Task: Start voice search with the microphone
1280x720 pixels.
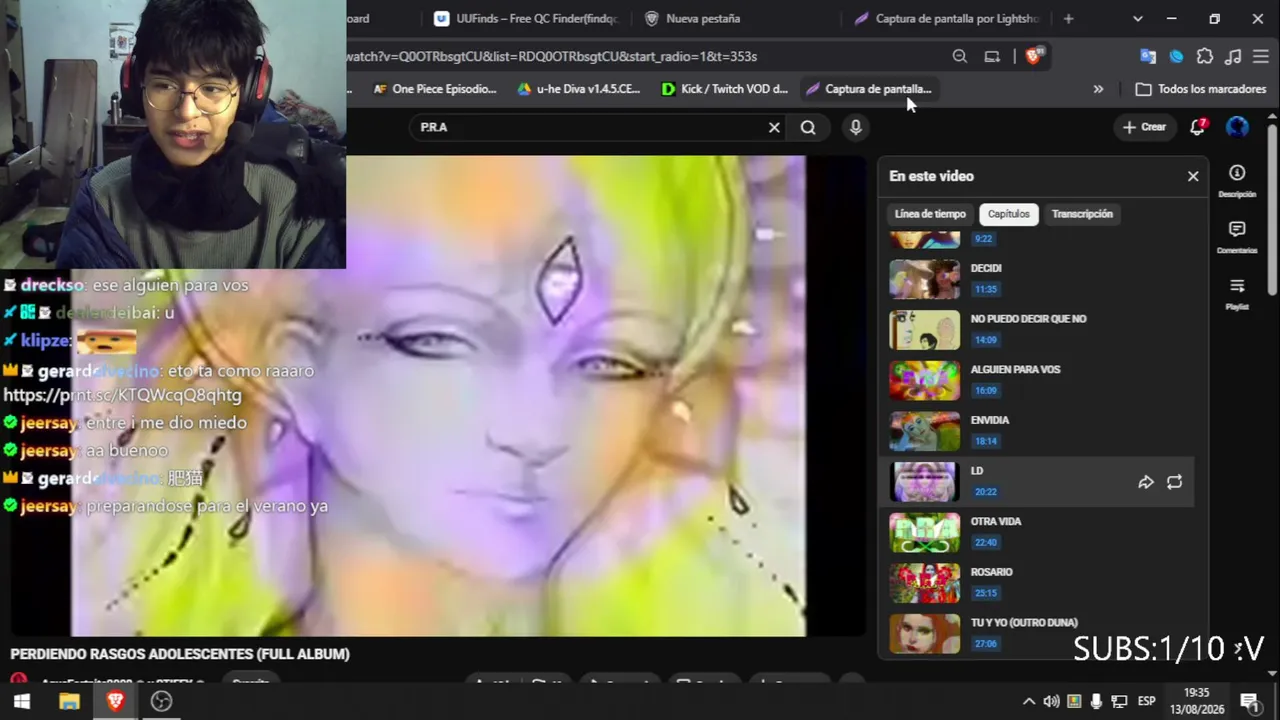Action: (x=855, y=127)
